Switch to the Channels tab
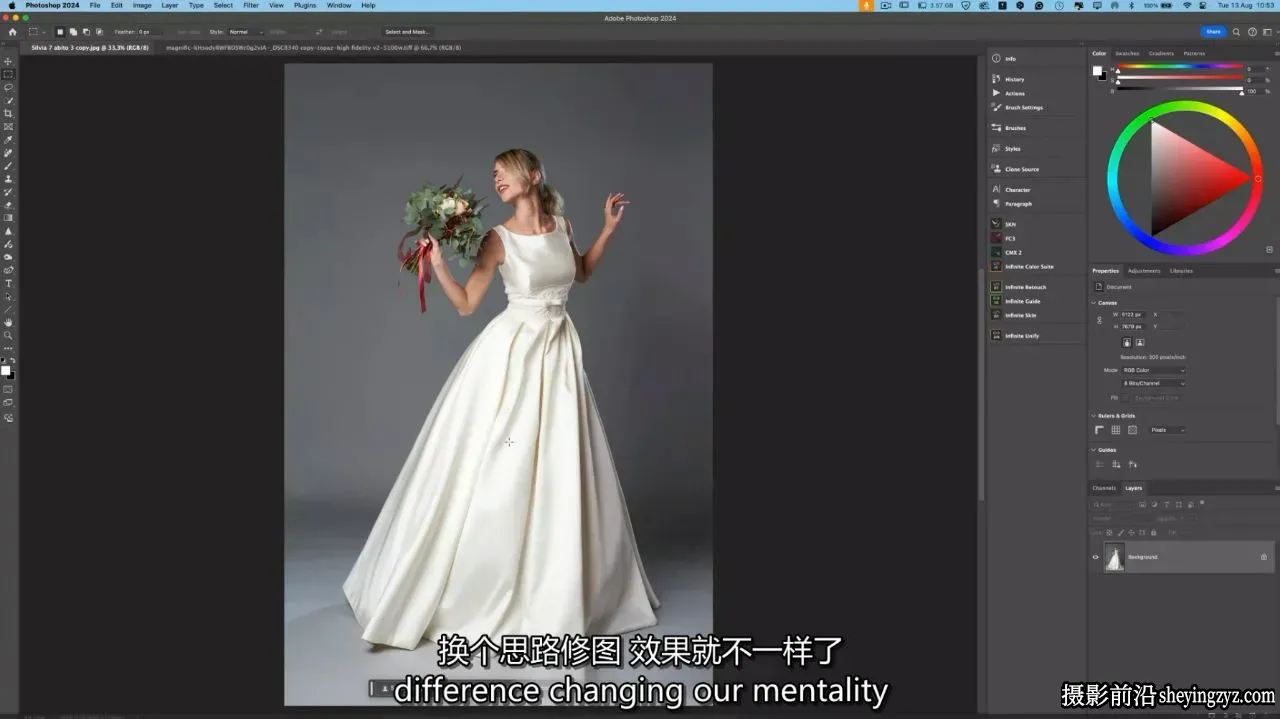The height and width of the screenshot is (719, 1280). click(1104, 488)
